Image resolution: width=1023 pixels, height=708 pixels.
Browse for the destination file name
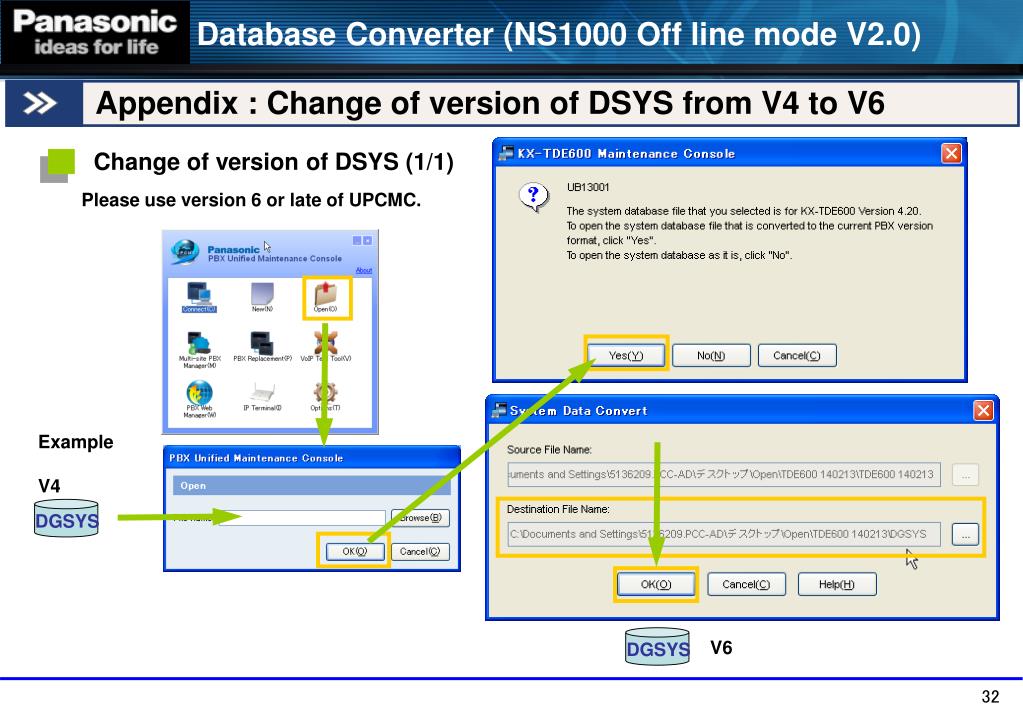pyautogui.click(x=965, y=534)
